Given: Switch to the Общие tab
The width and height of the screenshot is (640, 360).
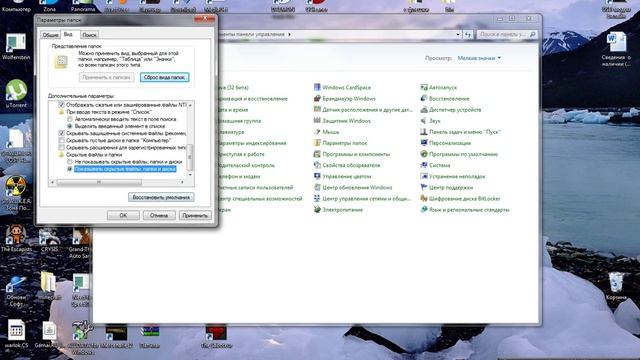Looking at the screenshot, I should [x=50, y=35].
